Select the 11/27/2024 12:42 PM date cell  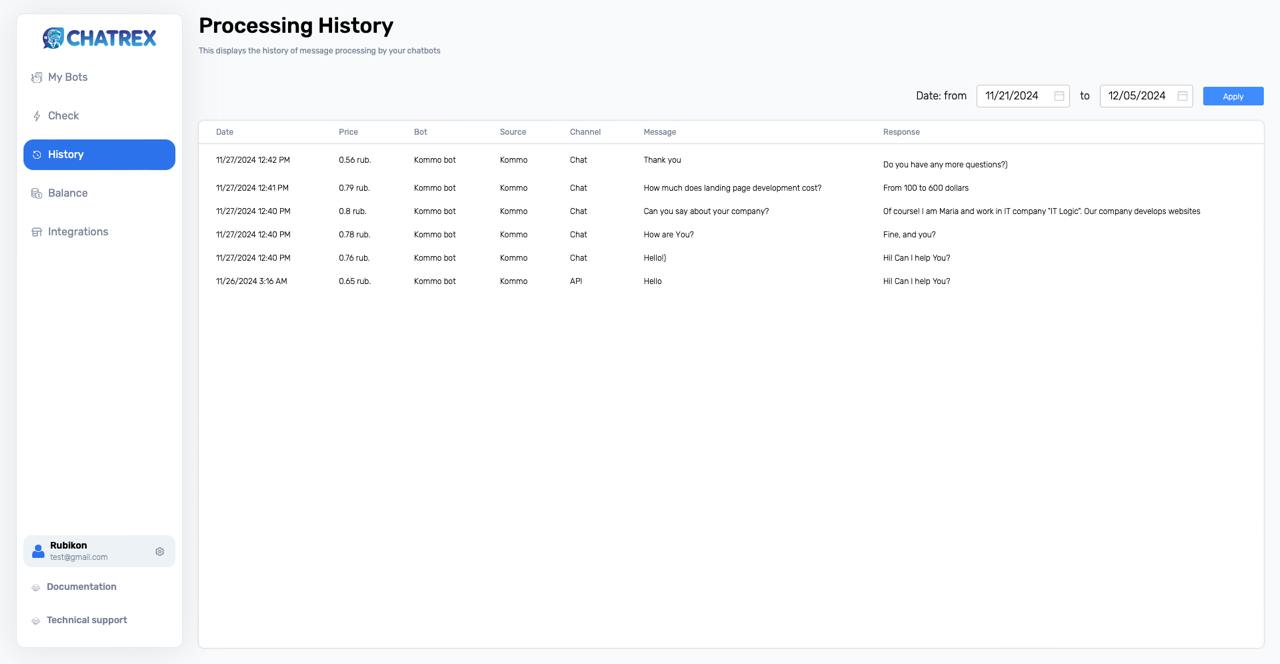pyautogui.click(x=253, y=160)
